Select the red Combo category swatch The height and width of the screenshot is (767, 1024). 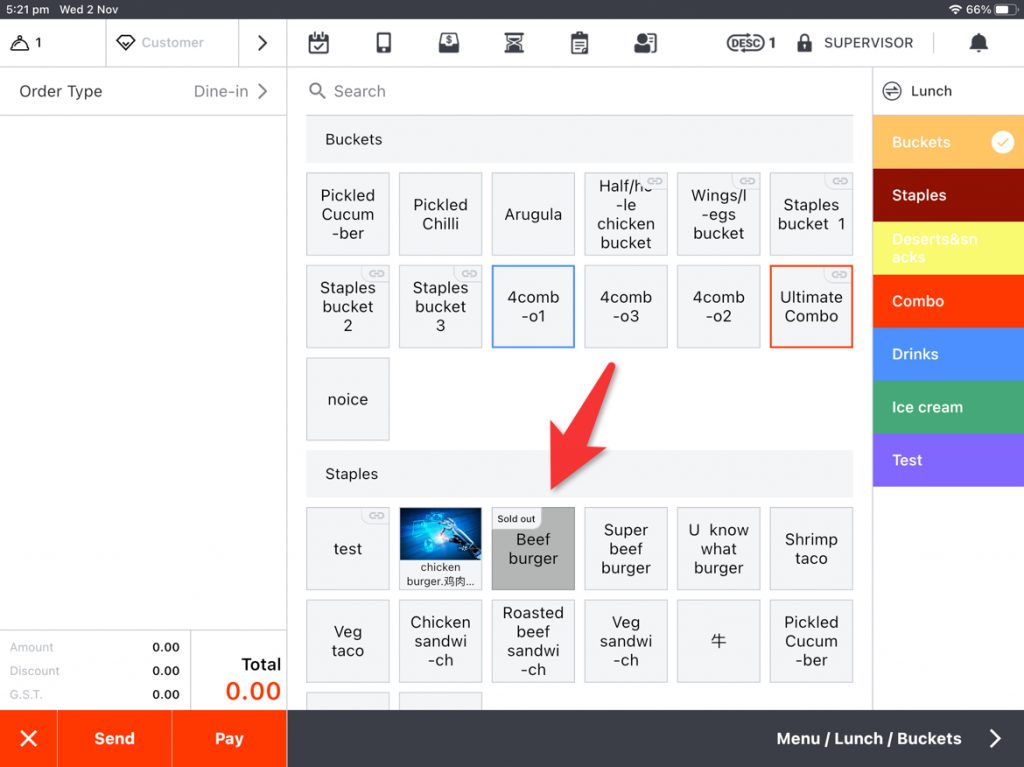point(947,301)
